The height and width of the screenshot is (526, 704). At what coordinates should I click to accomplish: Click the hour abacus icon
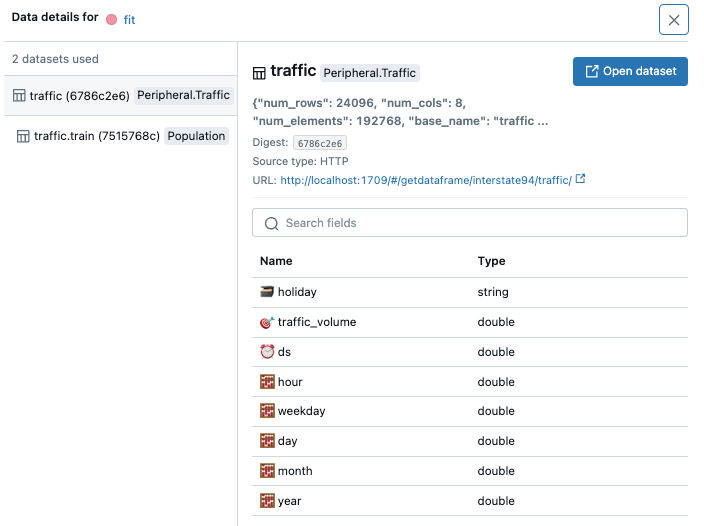tap(267, 382)
